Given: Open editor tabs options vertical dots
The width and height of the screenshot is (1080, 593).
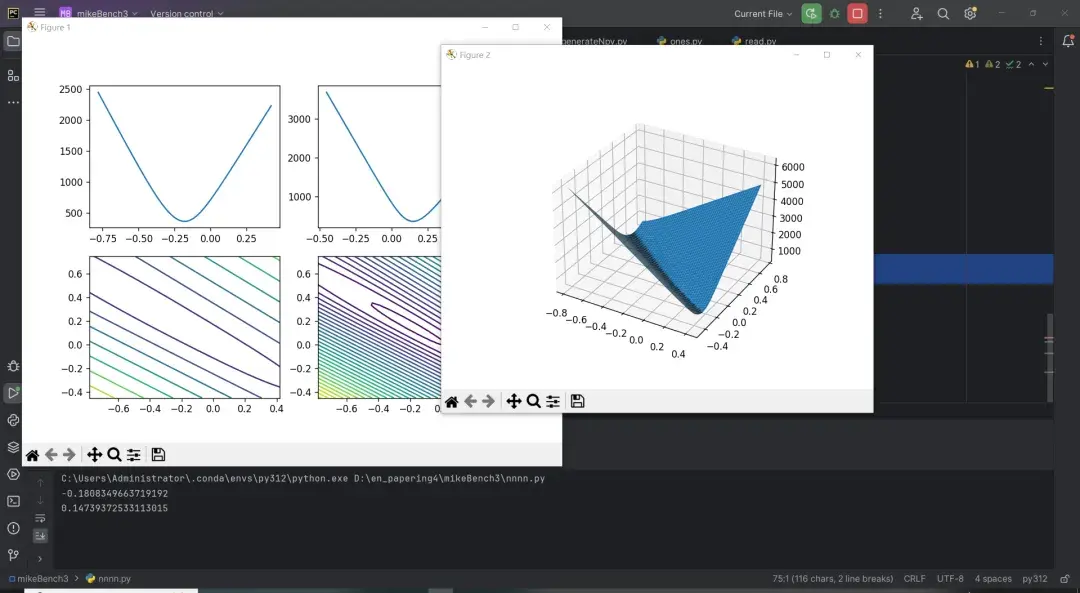Looking at the screenshot, I should tap(1041, 41).
